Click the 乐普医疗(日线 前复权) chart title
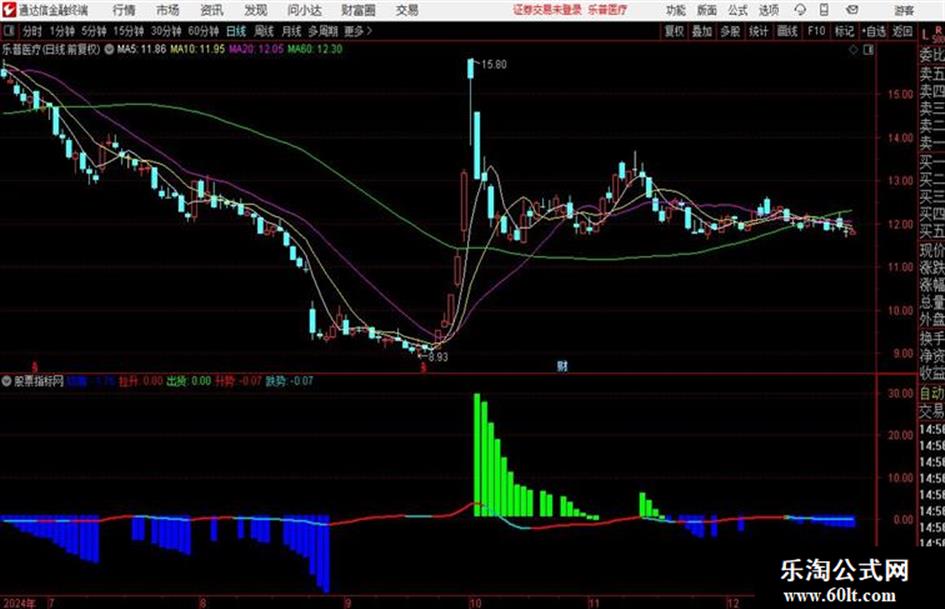Viewport: 945px width, 609px height. point(51,49)
